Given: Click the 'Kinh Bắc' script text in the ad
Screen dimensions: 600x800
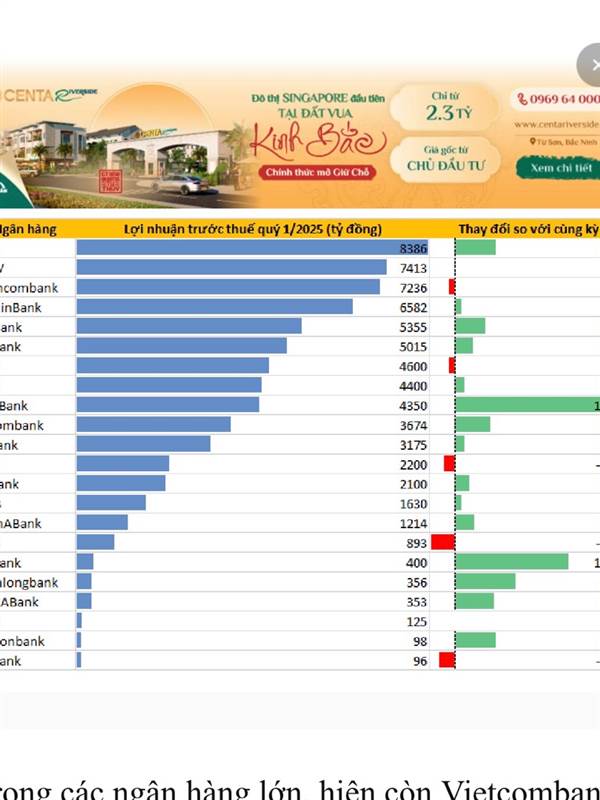Looking at the screenshot, I should coord(318,141).
